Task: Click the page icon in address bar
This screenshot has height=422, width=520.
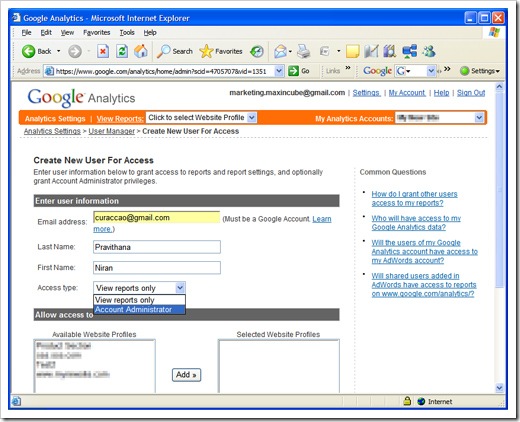Action: tap(49, 71)
